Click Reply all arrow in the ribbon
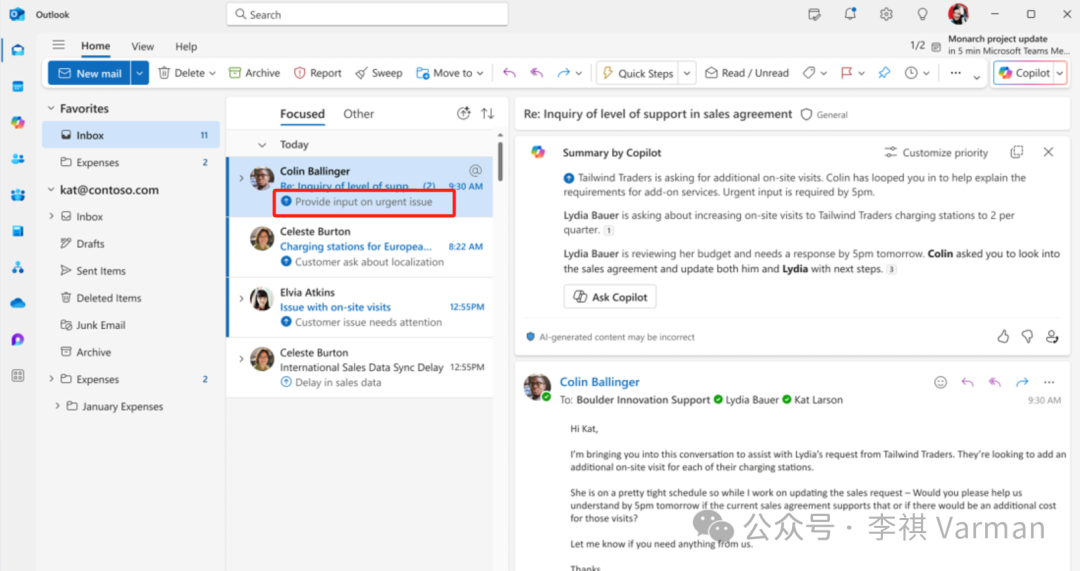 536,73
